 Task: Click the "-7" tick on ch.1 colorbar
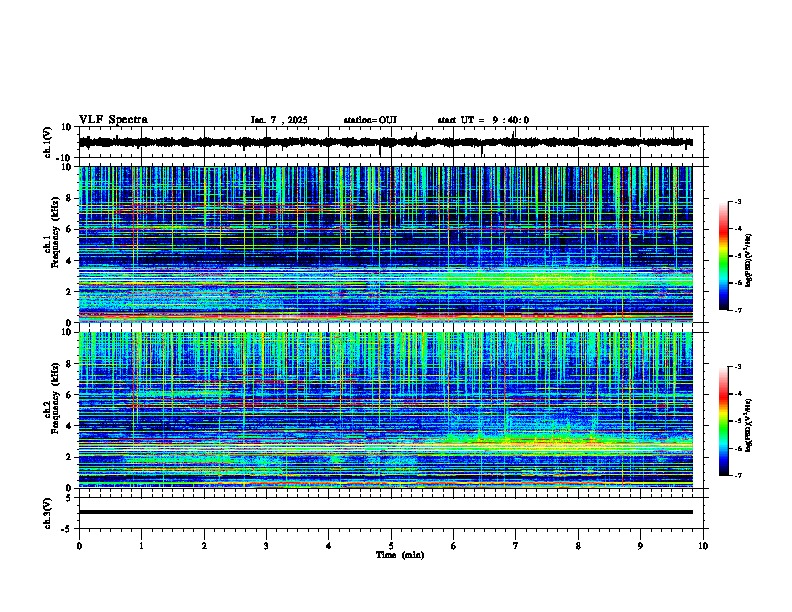click(737, 310)
